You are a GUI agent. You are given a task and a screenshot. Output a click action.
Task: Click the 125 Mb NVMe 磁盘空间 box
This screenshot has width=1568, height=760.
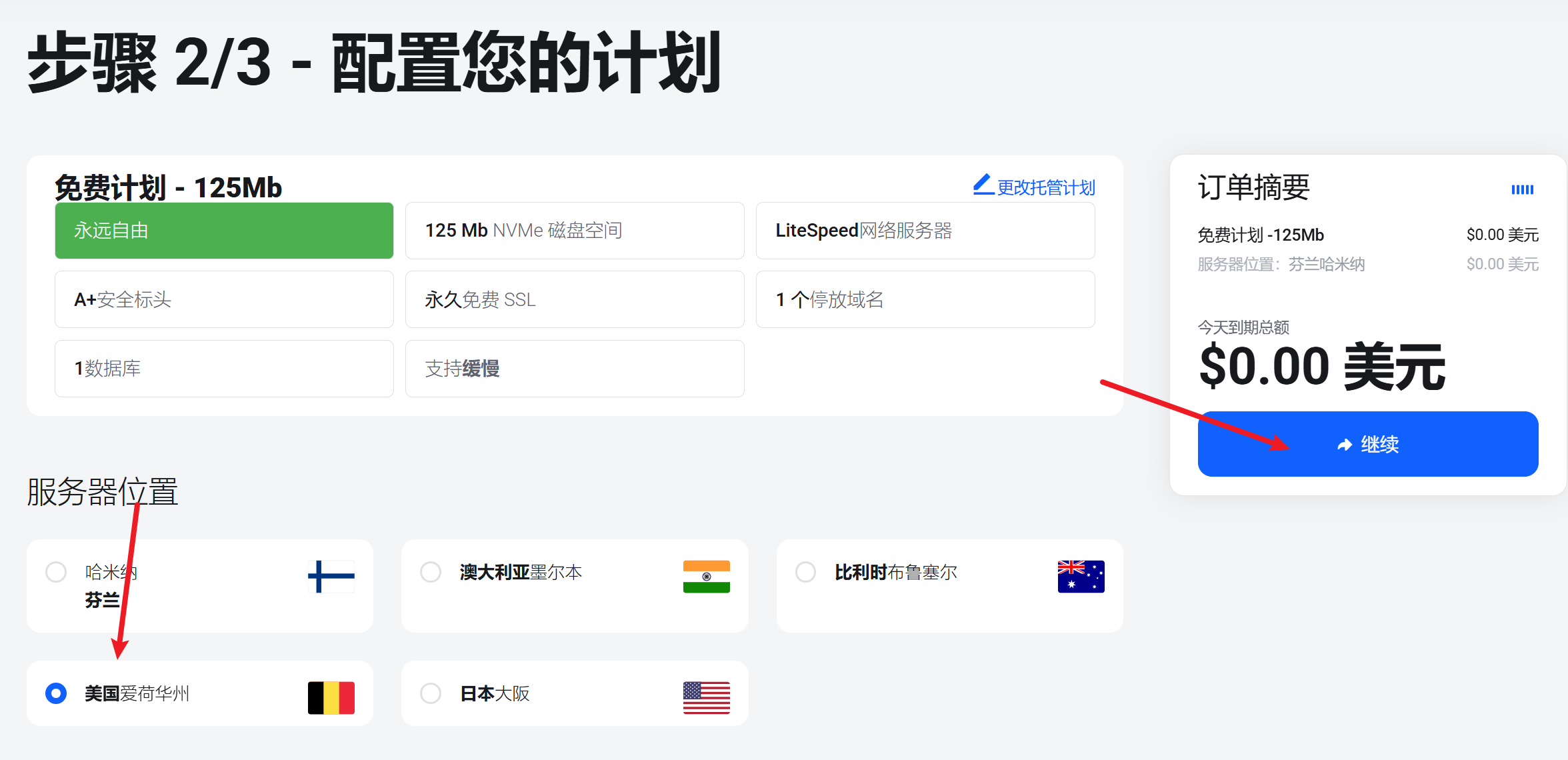tap(574, 231)
